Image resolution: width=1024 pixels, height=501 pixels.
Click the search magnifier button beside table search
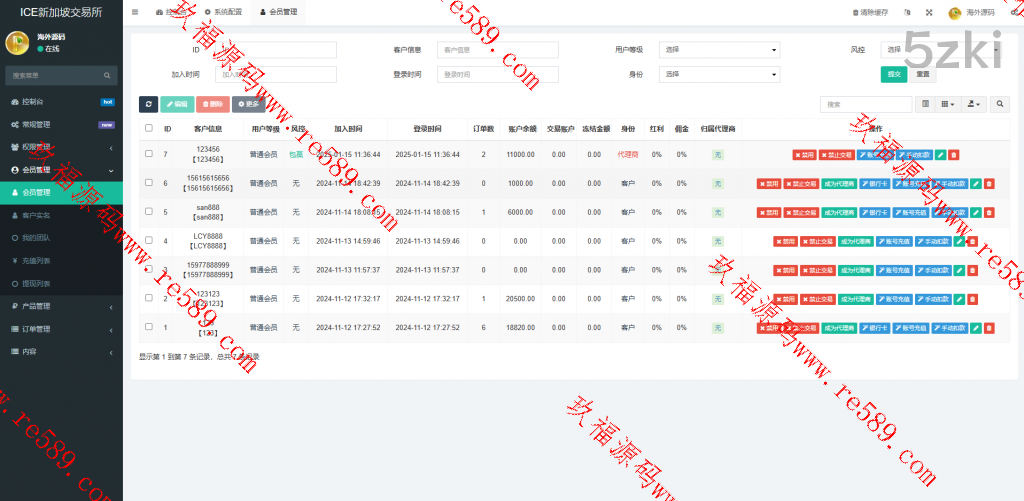(x=999, y=104)
